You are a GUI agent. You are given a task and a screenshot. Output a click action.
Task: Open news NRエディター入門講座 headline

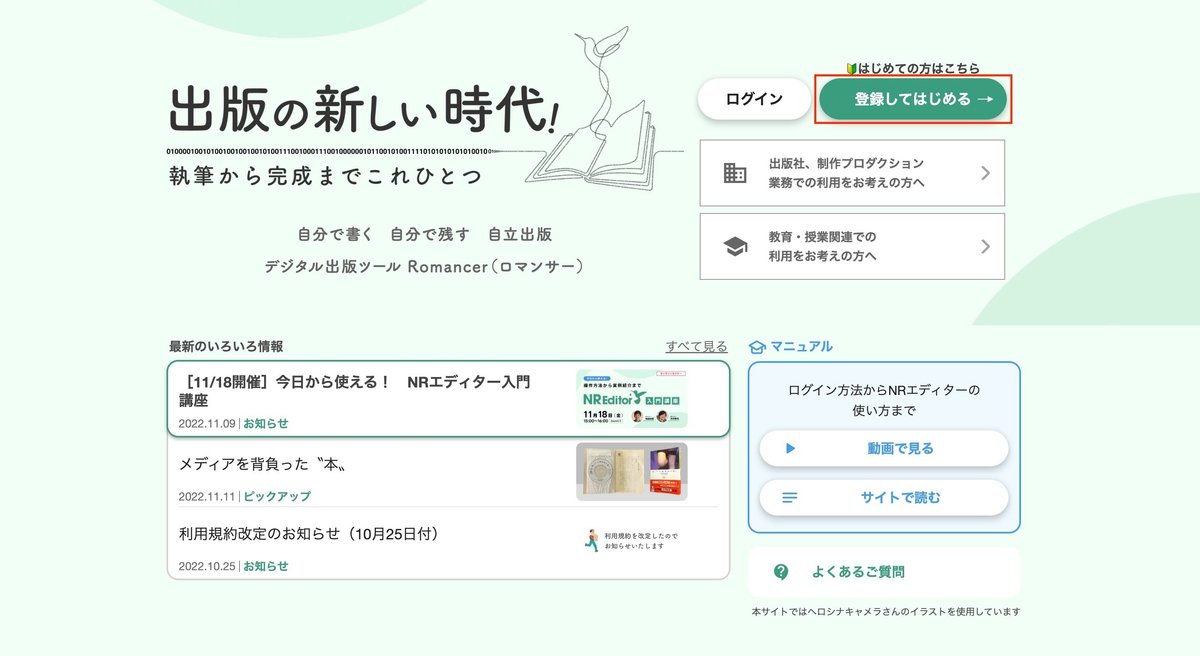[355, 390]
